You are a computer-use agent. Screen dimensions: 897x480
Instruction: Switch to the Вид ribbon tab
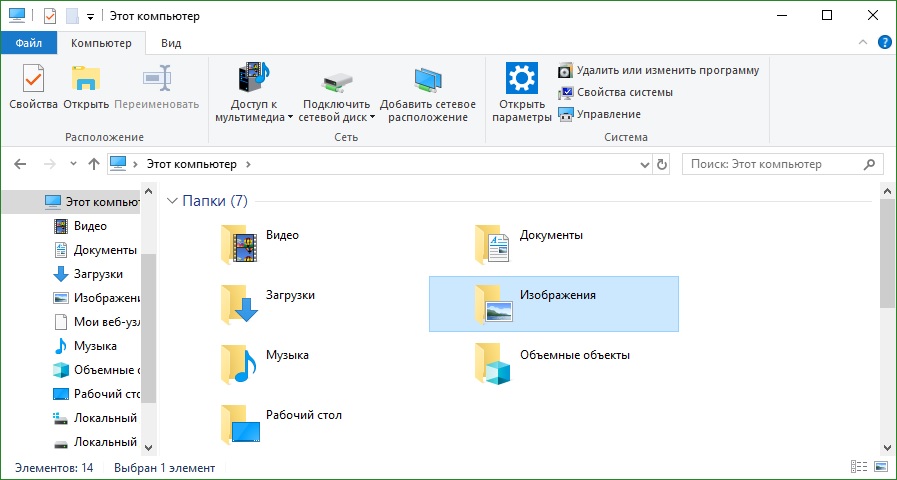click(171, 43)
